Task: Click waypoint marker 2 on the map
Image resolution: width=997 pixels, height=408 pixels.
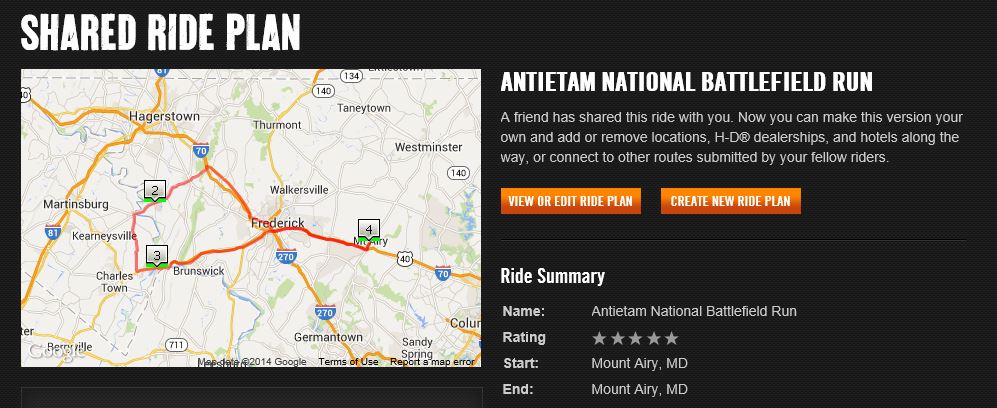Action: (x=154, y=190)
